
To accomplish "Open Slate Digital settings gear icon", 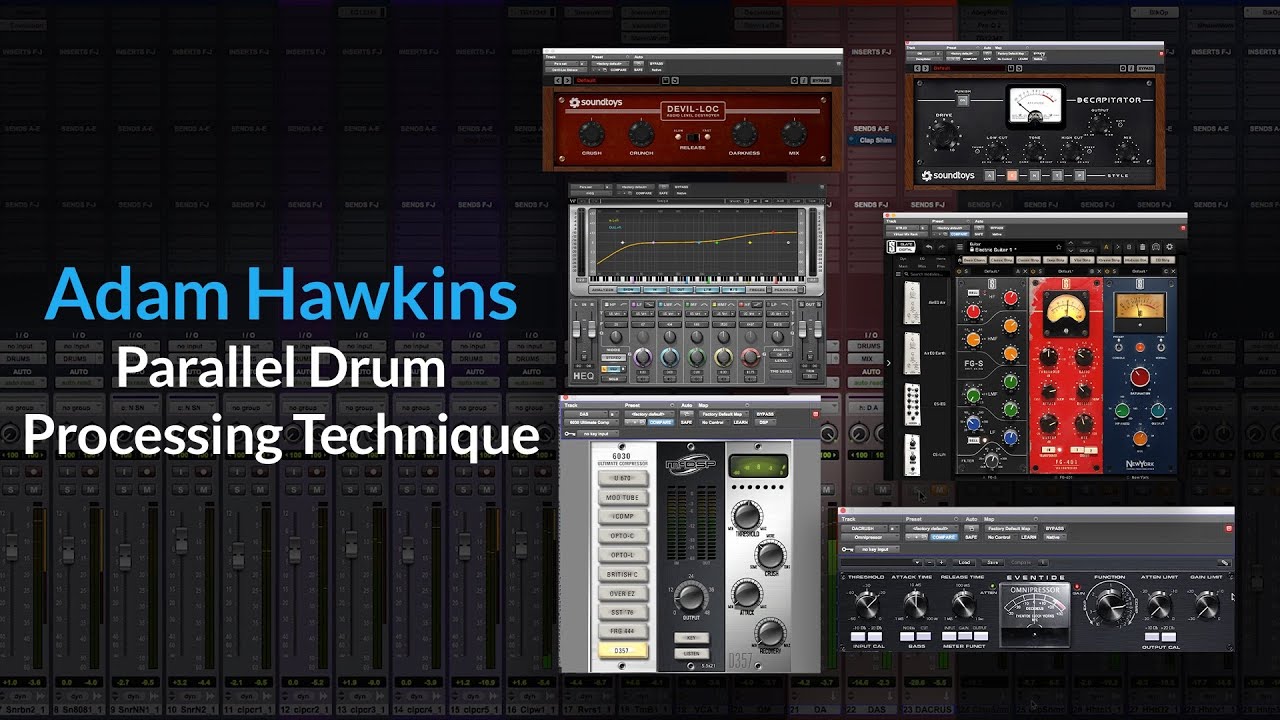I will coord(1169,247).
